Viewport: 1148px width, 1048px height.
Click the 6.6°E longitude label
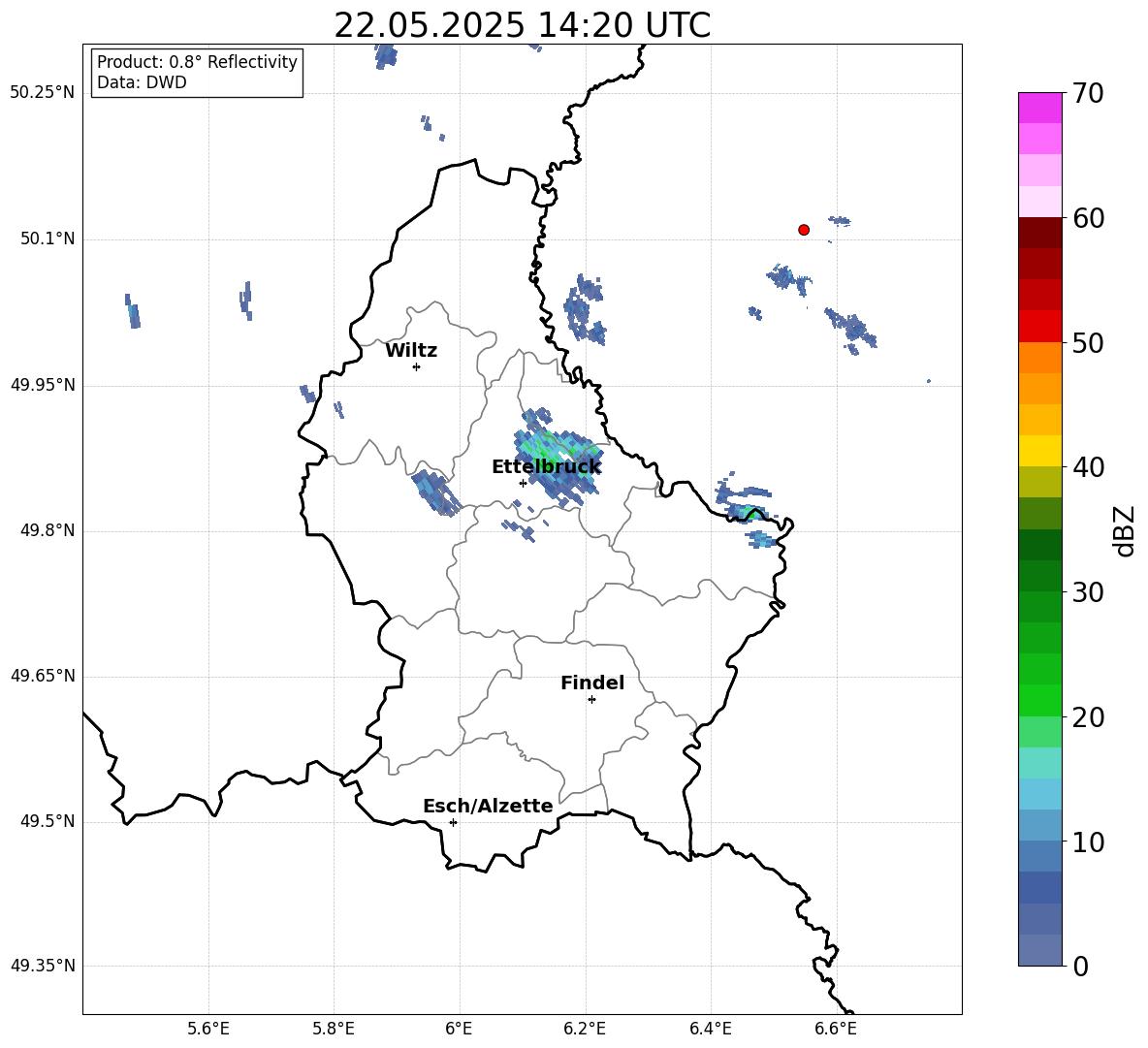click(836, 1029)
